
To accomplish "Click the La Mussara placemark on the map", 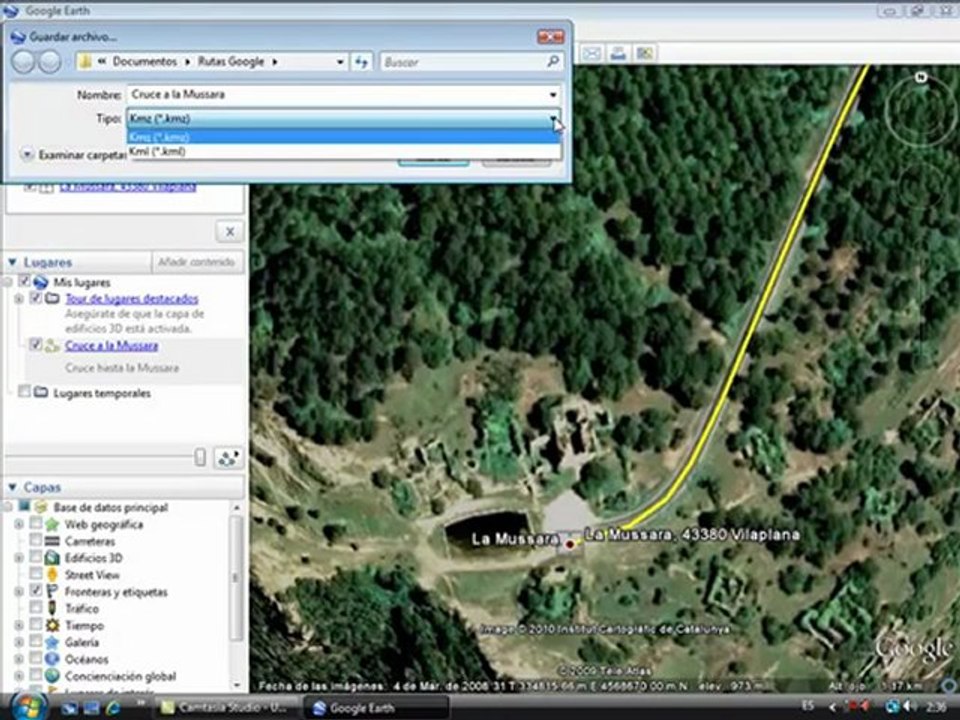I will pos(570,544).
